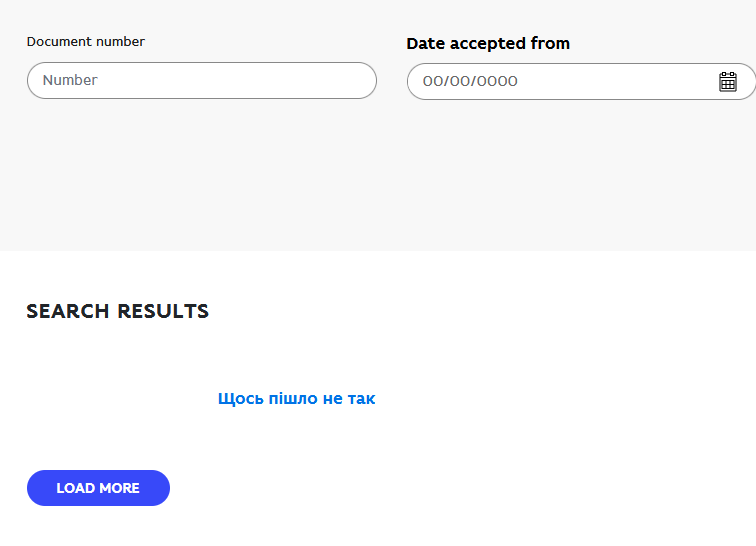Screen dimensions: 756x546
Task: Click the text label above the Number field
Action: [85, 42]
